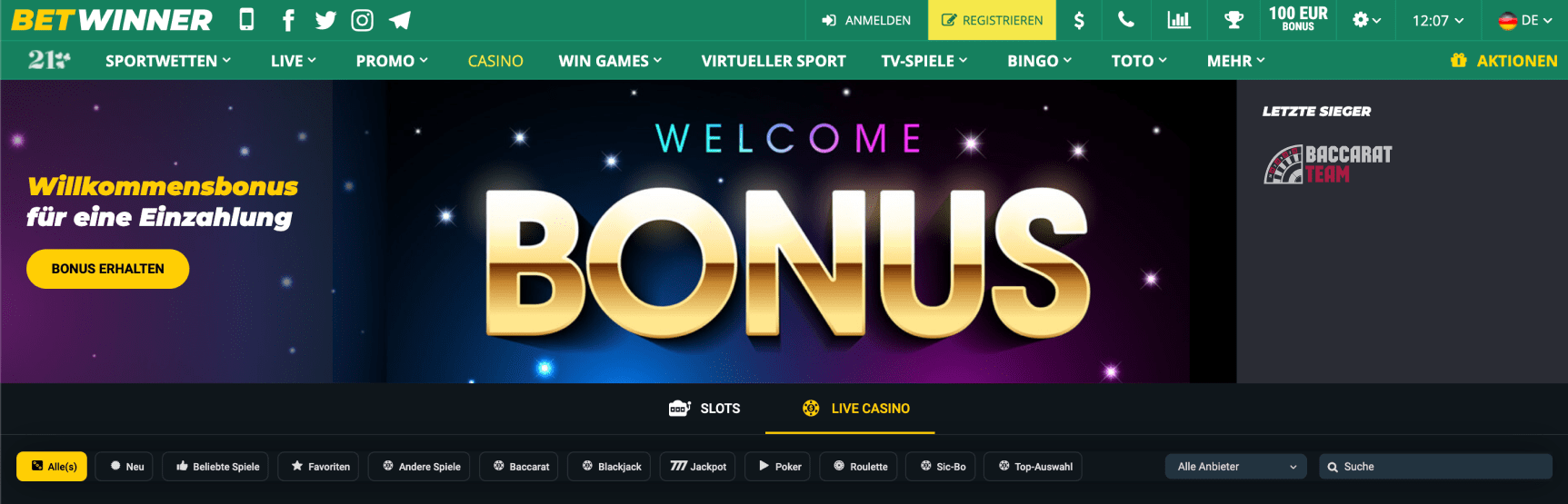The width and height of the screenshot is (1568, 504).
Task: Expand the settings gear dropdown
Action: (1366, 20)
